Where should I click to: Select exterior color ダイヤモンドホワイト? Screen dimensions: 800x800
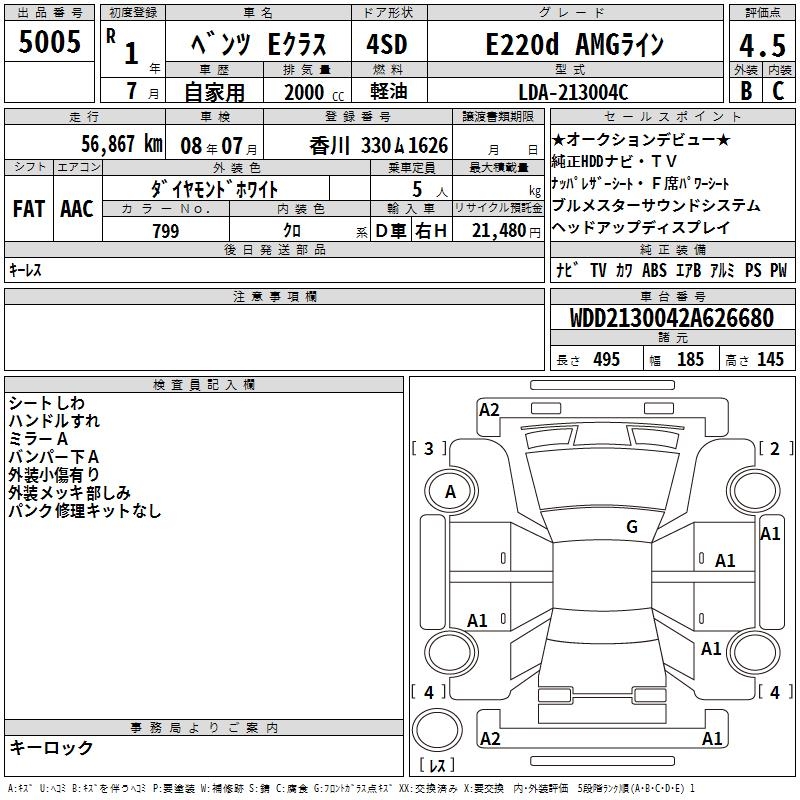coord(214,189)
